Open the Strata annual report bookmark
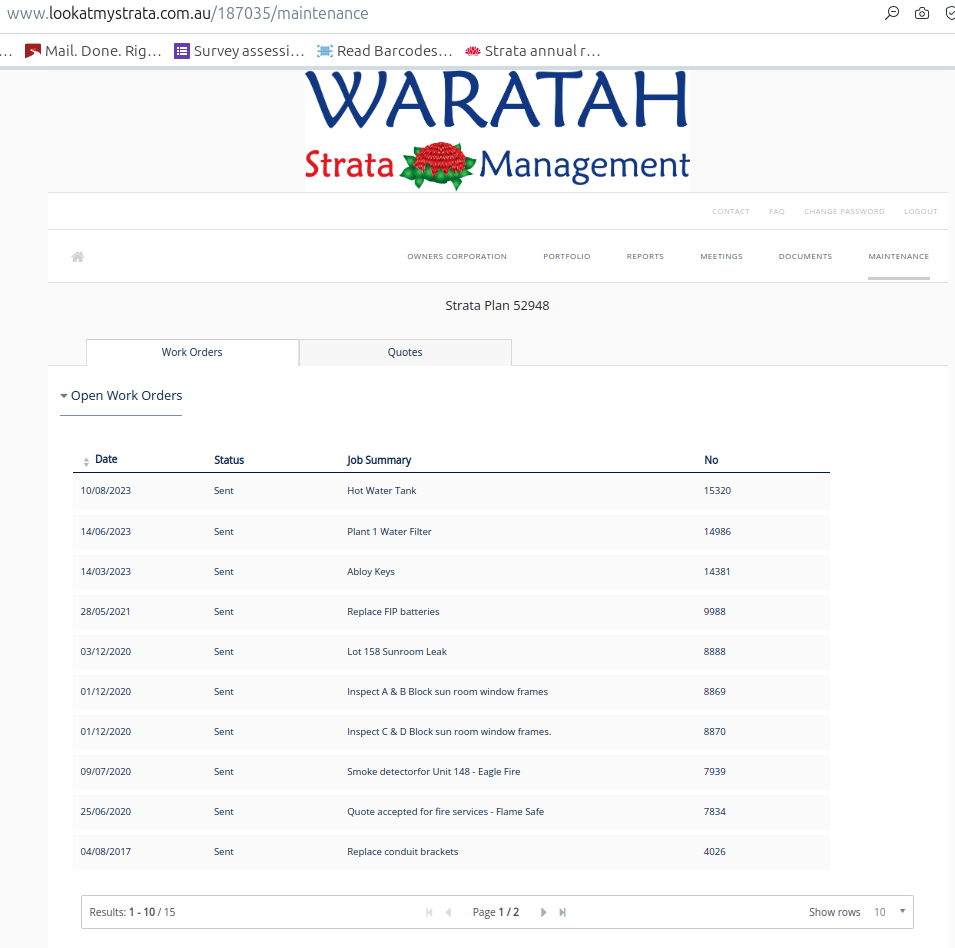Image resolution: width=955 pixels, height=948 pixels. (x=532, y=51)
